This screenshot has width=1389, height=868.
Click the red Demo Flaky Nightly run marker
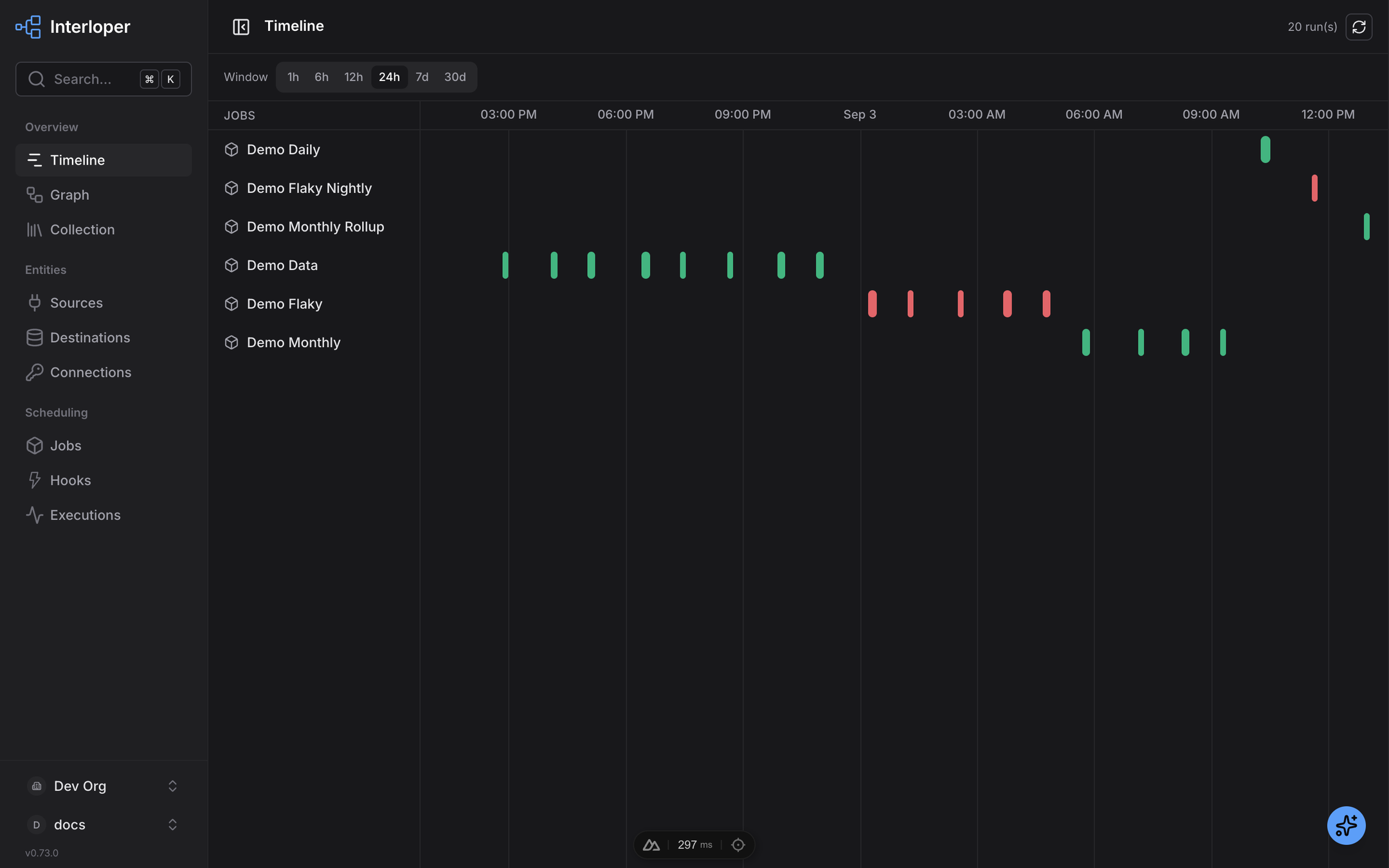click(x=1314, y=188)
